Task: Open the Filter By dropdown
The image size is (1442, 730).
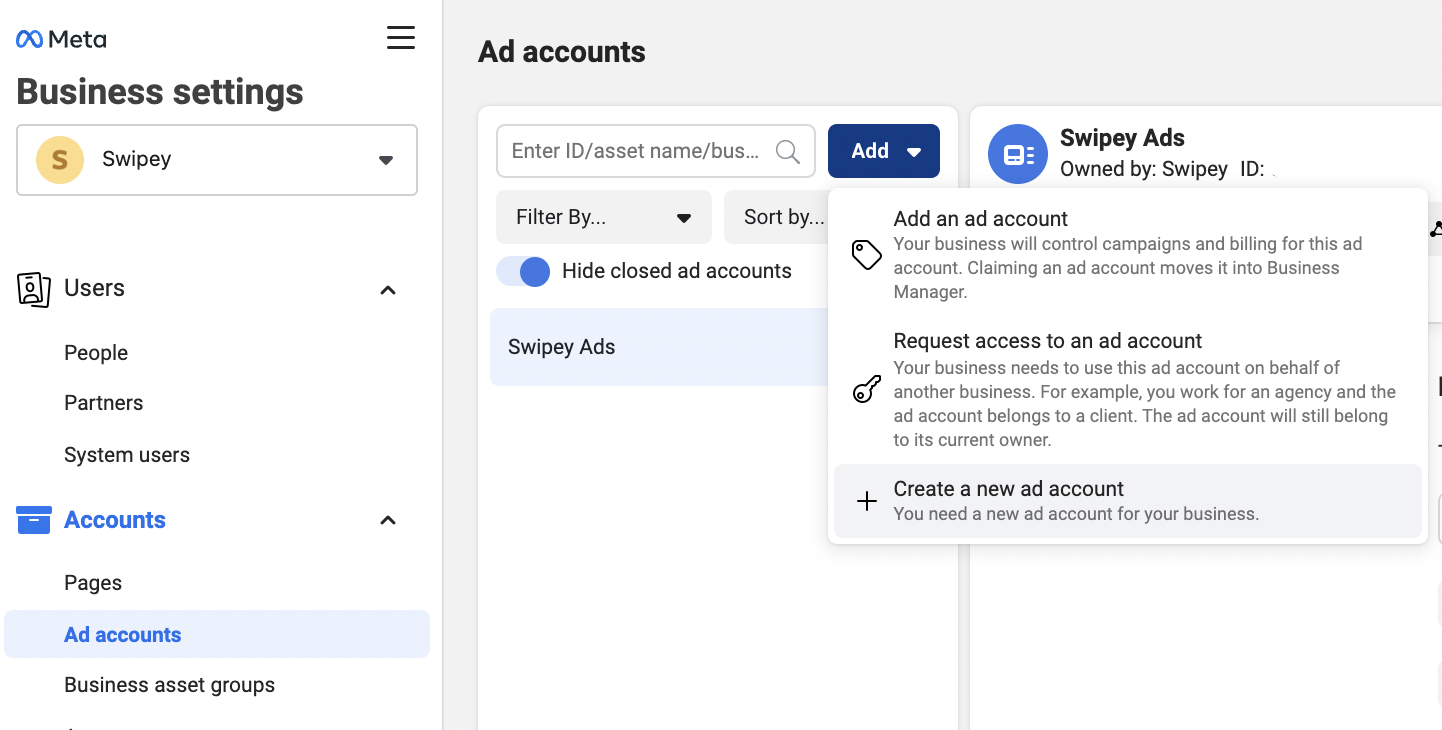Action: click(604, 217)
